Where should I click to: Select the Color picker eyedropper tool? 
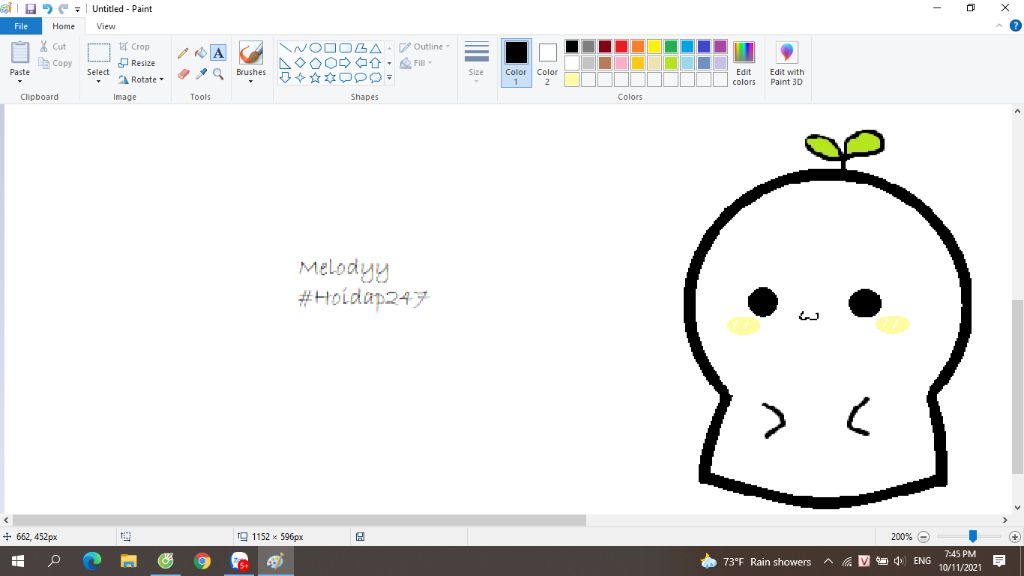[200, 74]
